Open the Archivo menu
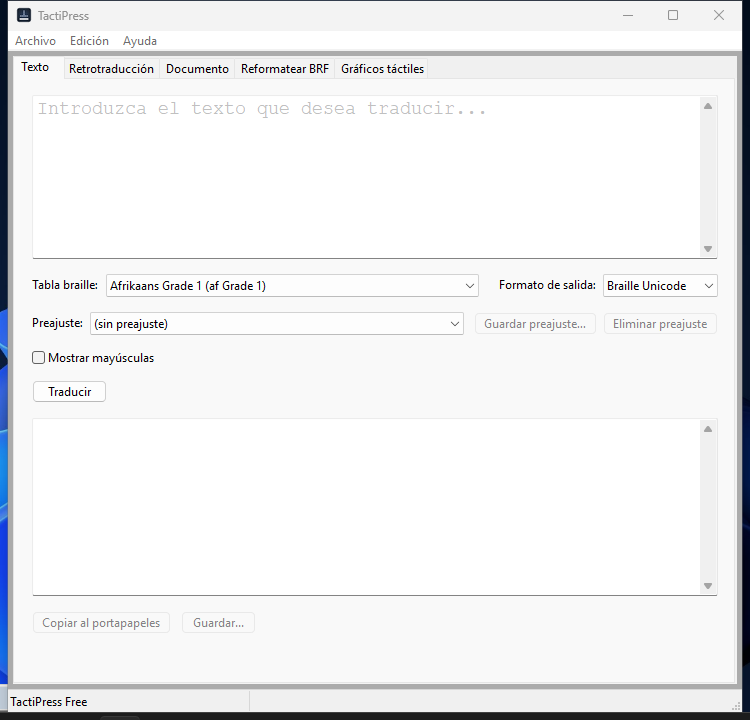The width and height of the screenshot is (750, 720). (35, 41)
